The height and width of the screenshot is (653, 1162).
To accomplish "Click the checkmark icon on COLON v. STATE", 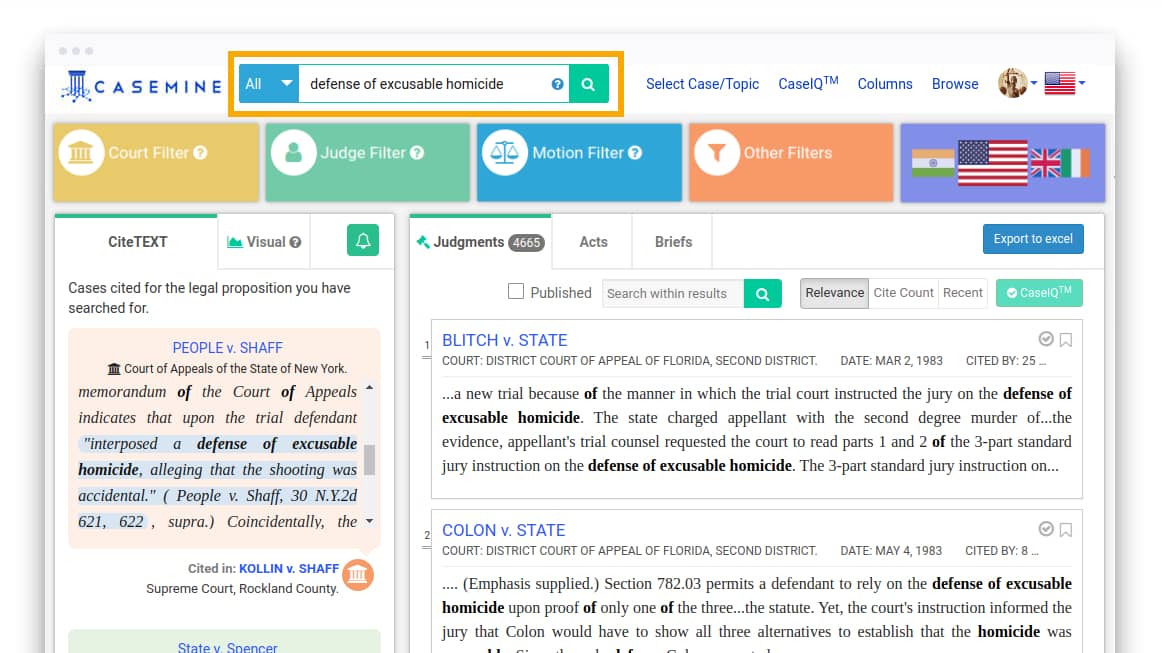I will tap(1046, 529).
